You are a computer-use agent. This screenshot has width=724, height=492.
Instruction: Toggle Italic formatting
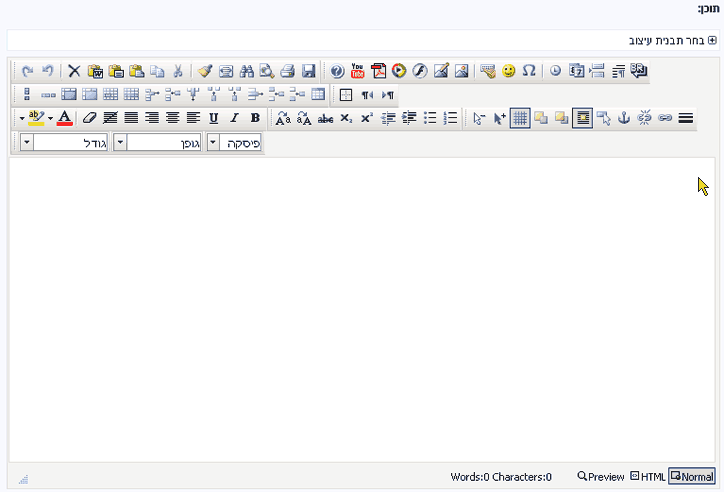pyautogui.click(x=235, y=118)
